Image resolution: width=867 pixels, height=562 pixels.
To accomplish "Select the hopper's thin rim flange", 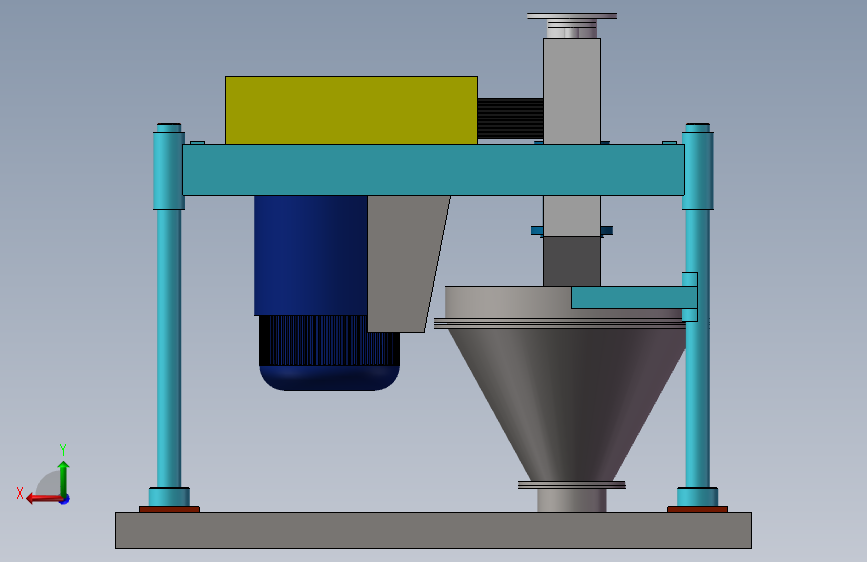I will pyautogui.click(x=560, y=324).
